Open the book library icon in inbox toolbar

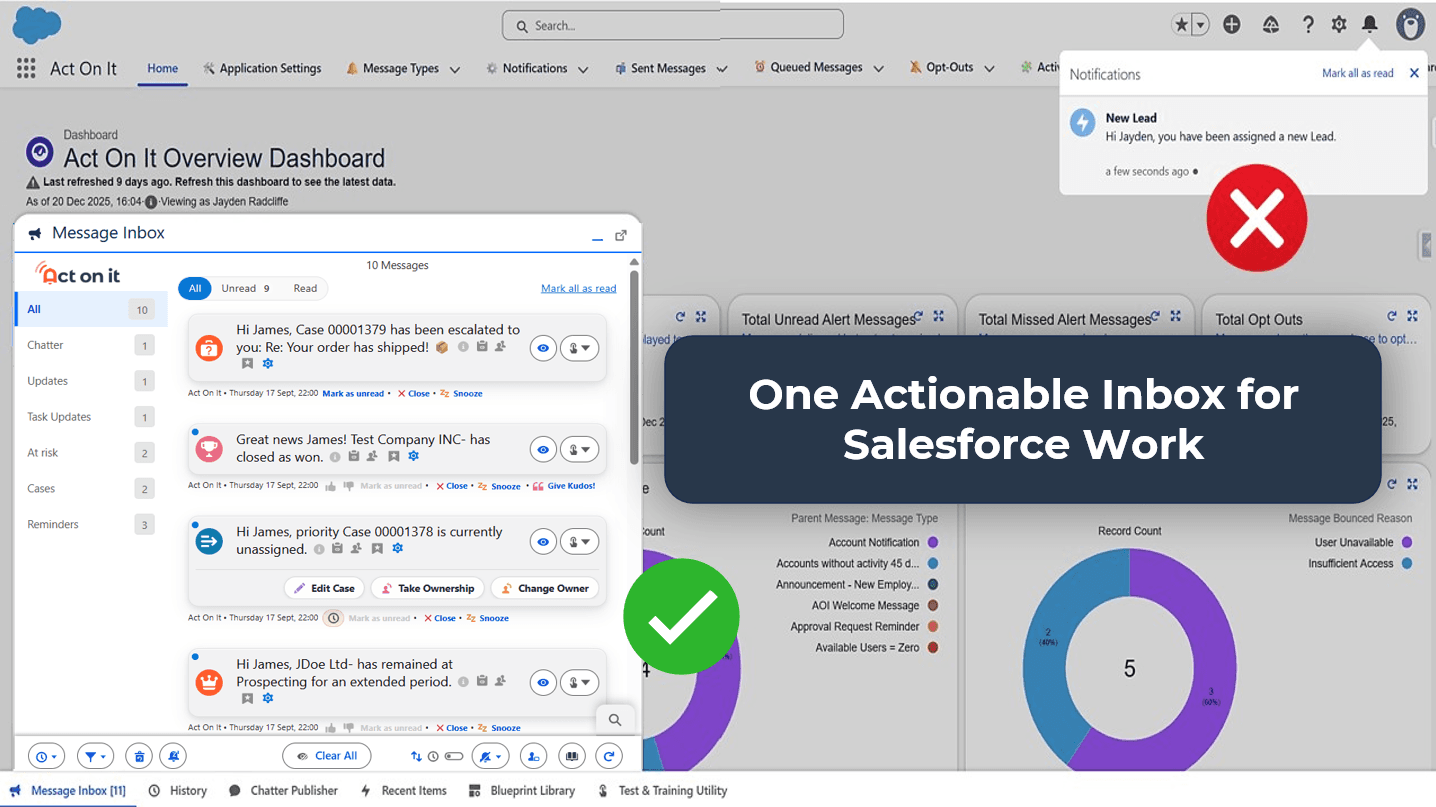572,756
